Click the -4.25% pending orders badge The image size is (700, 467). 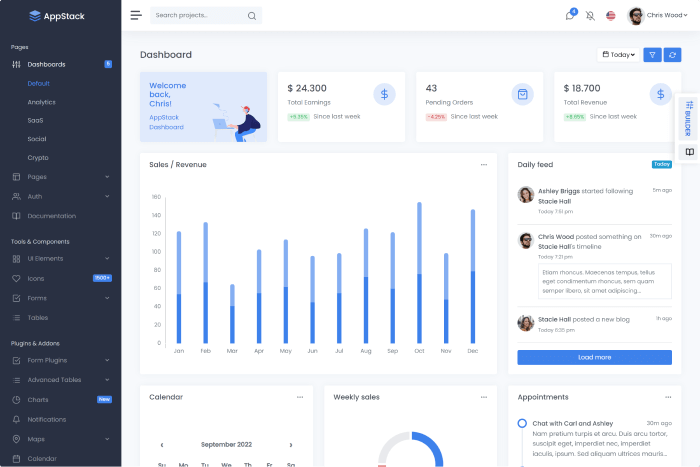coord(436,117)
